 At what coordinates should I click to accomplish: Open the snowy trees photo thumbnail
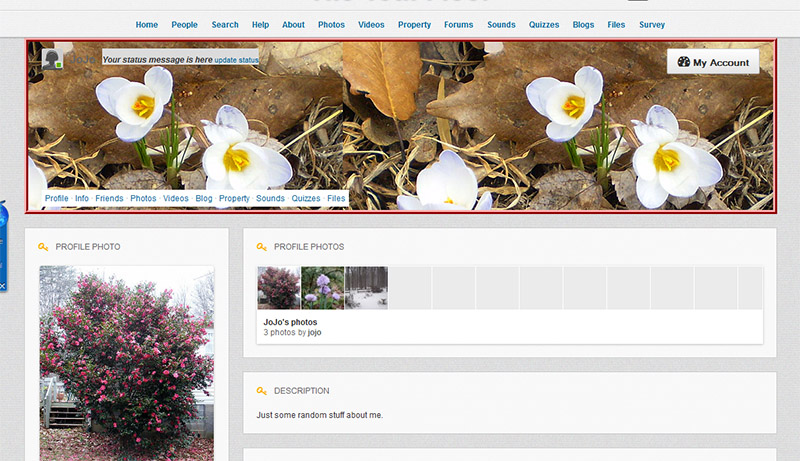(365, 288)
